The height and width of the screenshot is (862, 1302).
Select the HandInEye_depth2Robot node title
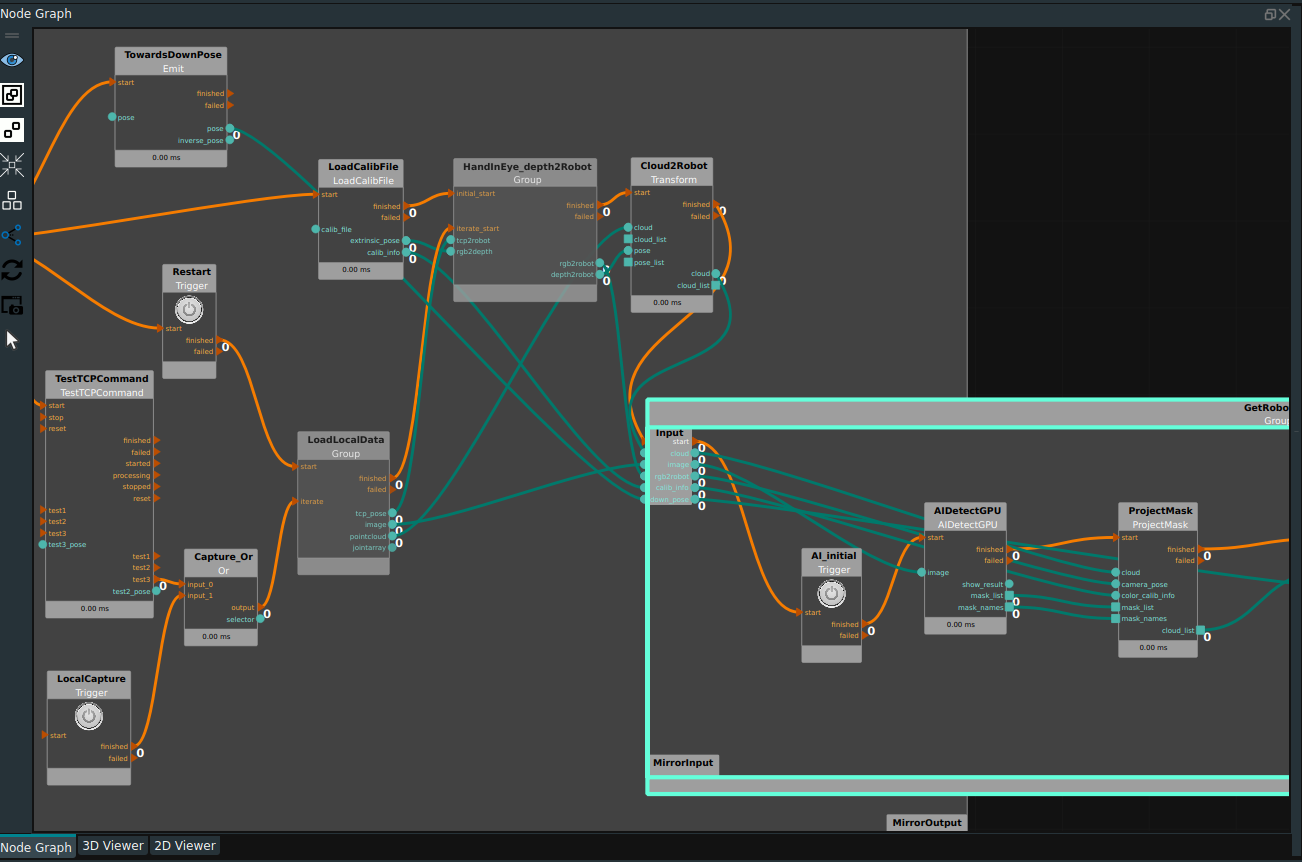pyautogui.click(x=527, y=167)
